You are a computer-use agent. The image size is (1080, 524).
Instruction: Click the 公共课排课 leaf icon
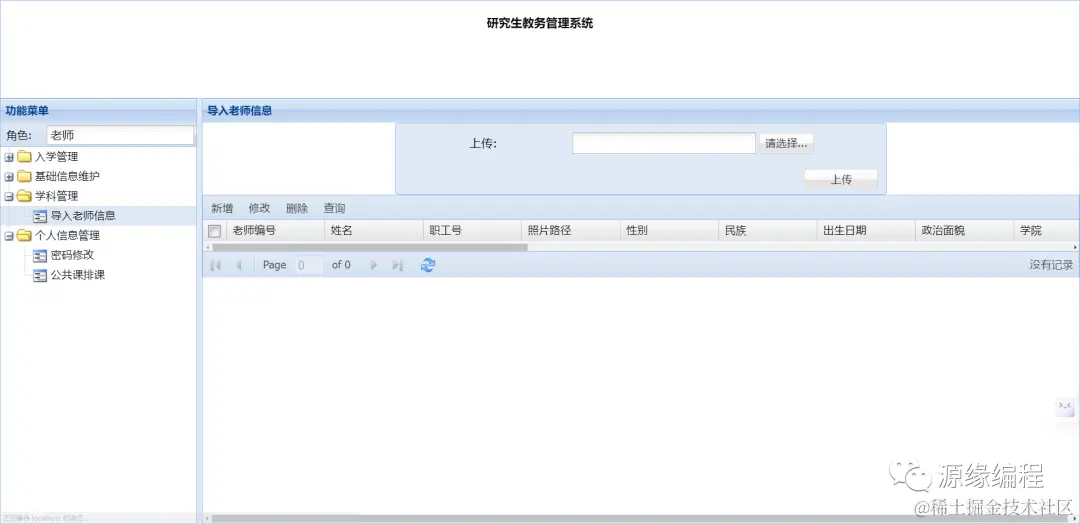pos(40,275)
